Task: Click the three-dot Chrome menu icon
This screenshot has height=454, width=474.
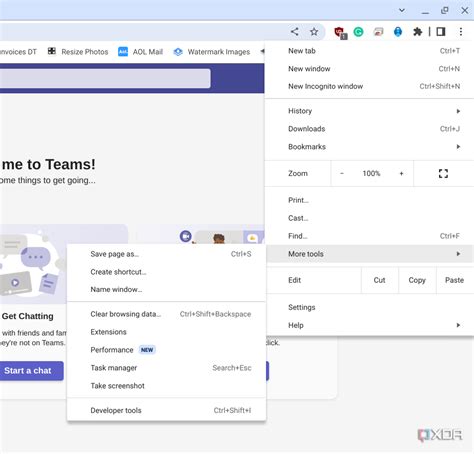Action: (x=461, y=32)
